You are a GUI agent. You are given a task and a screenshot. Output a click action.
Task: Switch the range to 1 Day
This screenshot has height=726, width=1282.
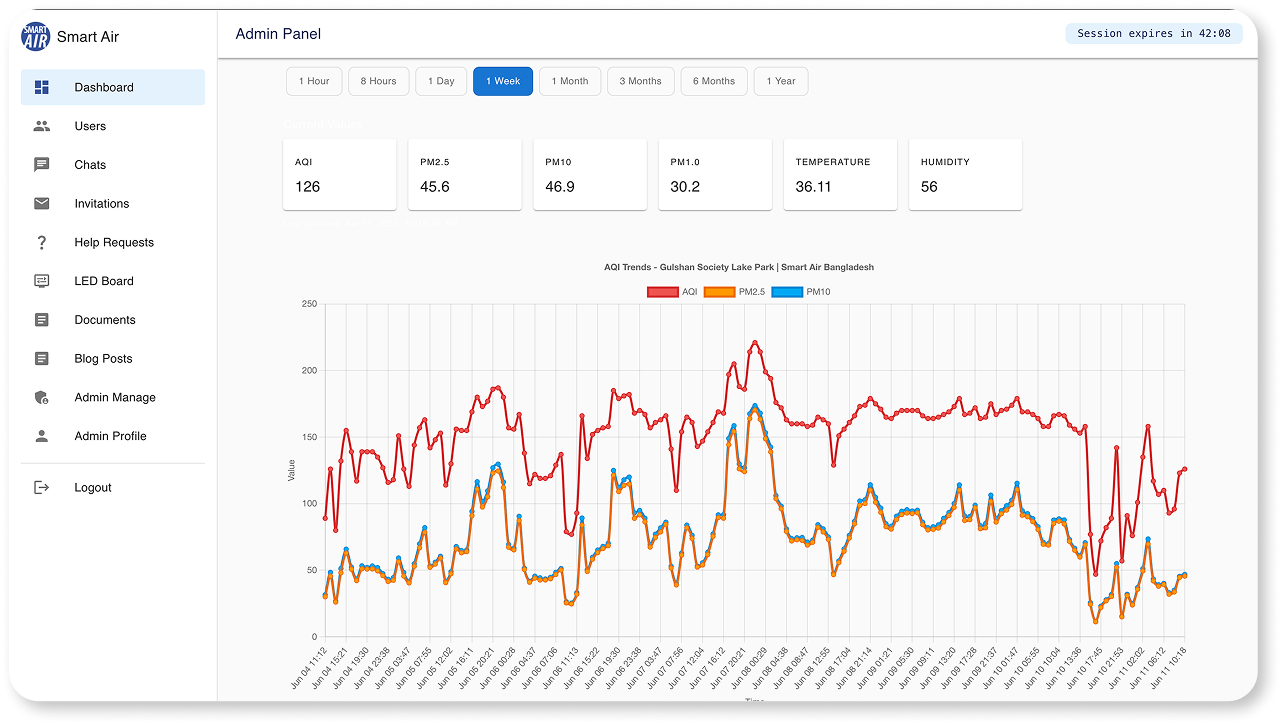pos(441,81)
